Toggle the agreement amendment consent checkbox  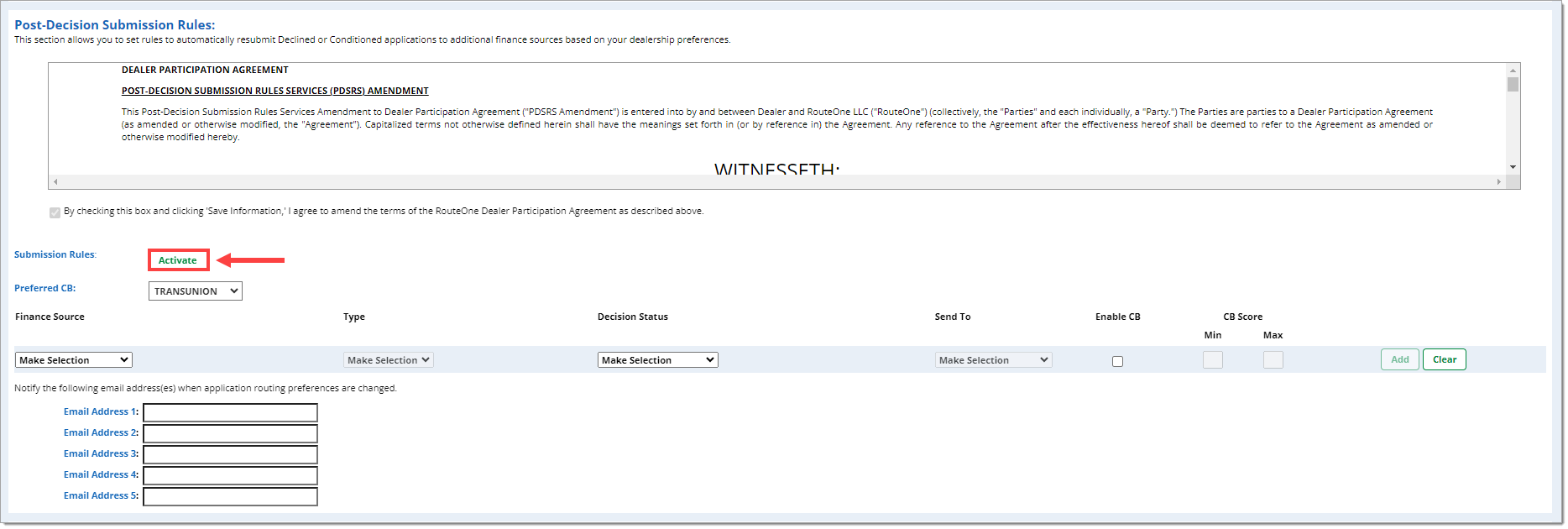tap(55, 212)
